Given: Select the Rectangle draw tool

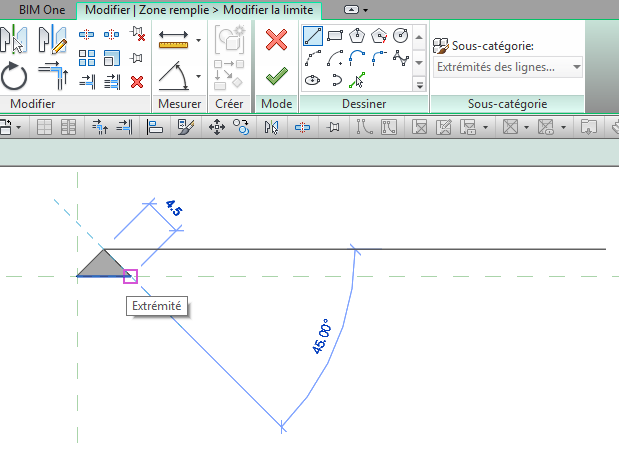Looking at the screenshot, I should (x=334, y=36).
